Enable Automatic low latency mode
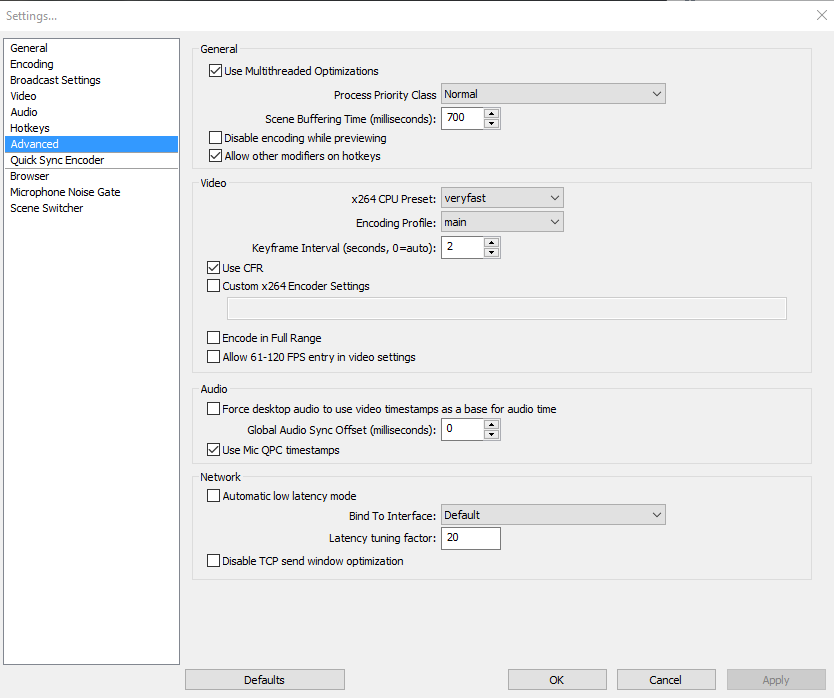This screenshot has width=834, height=698. coord(213,496)
